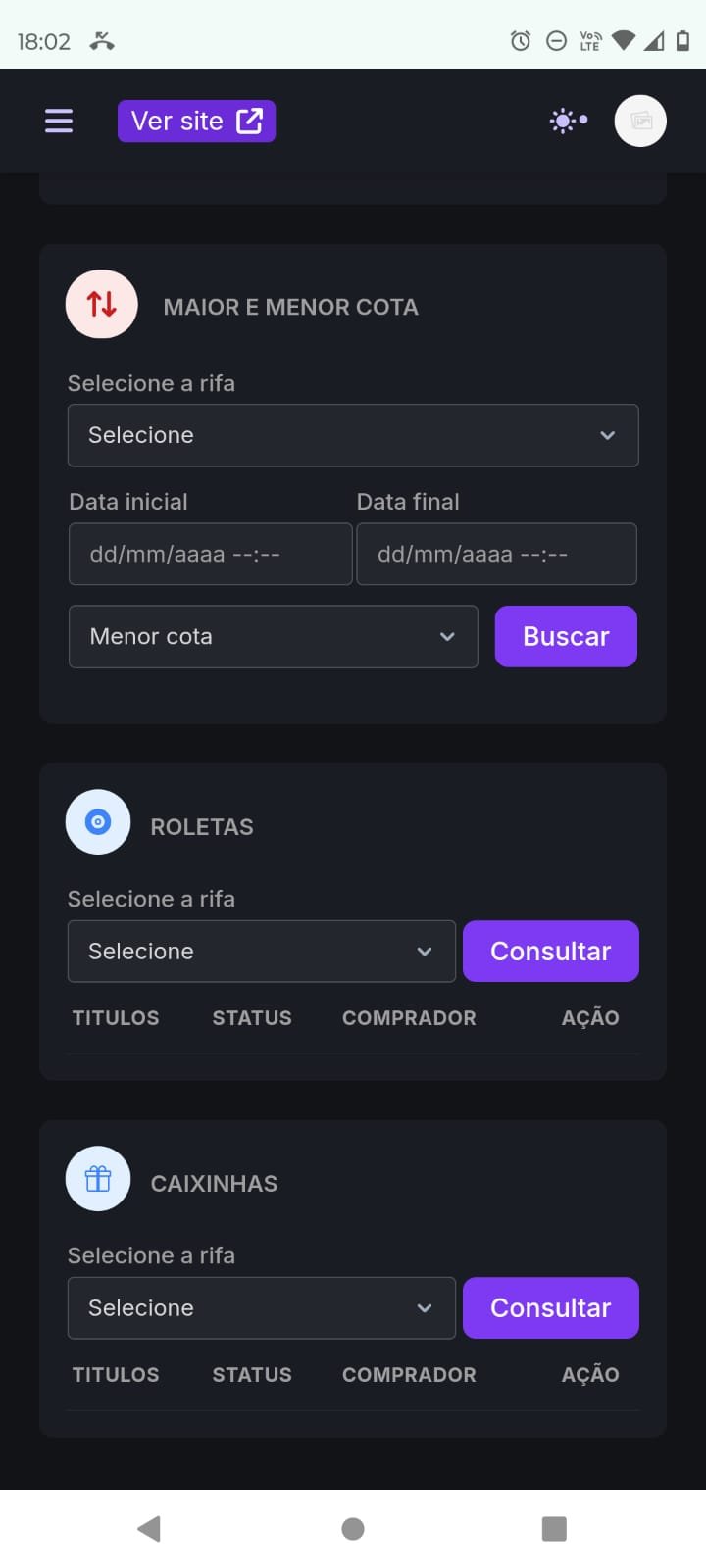Click the COMPRADOR column header in Roletas
The image size is (706, 1568).
409,1018
